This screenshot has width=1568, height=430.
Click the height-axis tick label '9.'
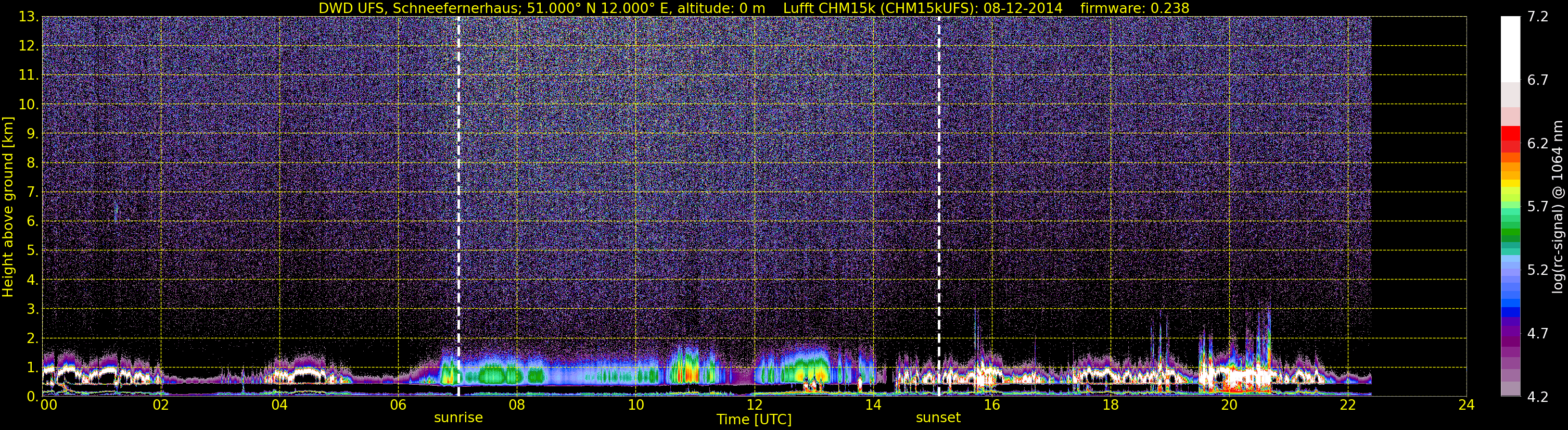coord(32,133)
